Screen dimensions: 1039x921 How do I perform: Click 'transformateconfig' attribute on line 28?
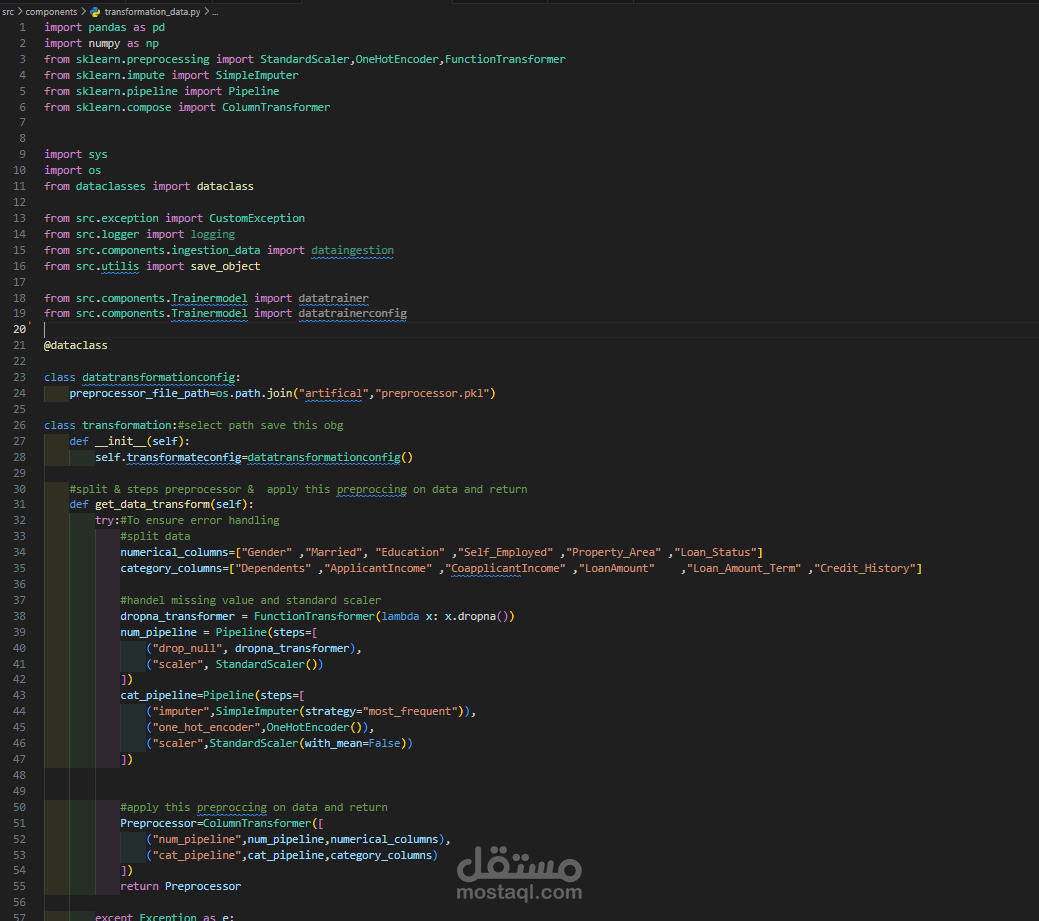click(184, 457)
